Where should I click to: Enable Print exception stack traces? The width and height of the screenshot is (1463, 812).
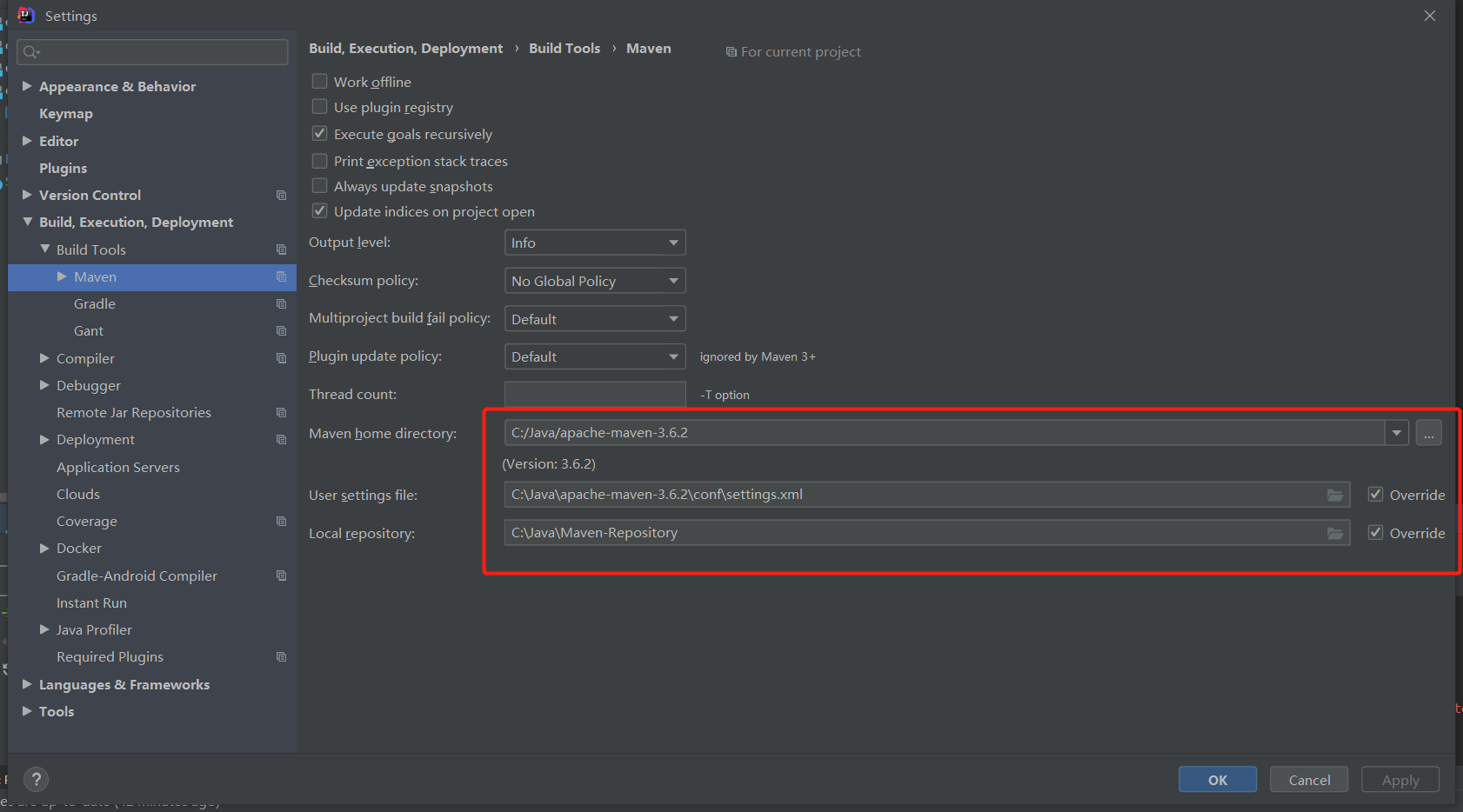click(x=320, y=161)
